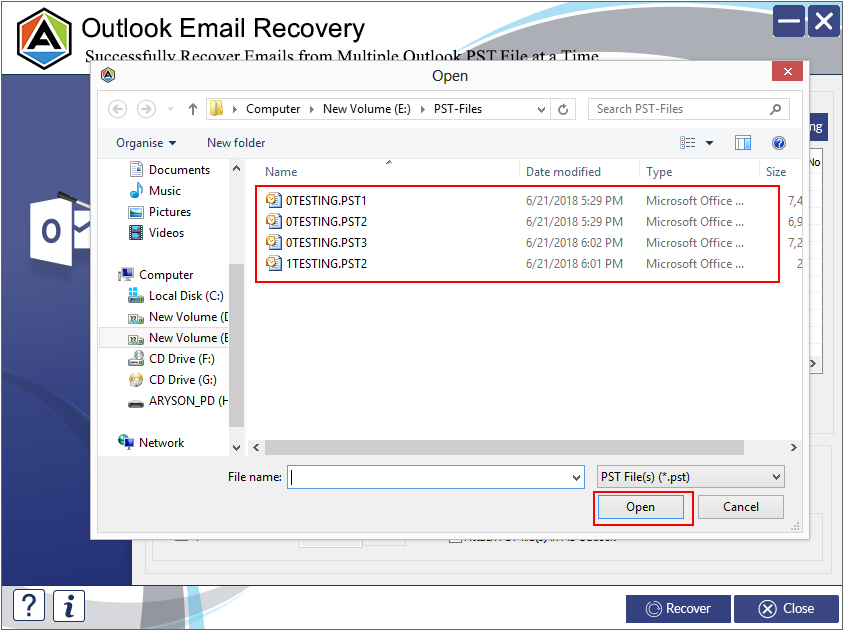This screenshot has height=631, width=843.
Task: Open the dialog Help icon
Action: point(778,143)
